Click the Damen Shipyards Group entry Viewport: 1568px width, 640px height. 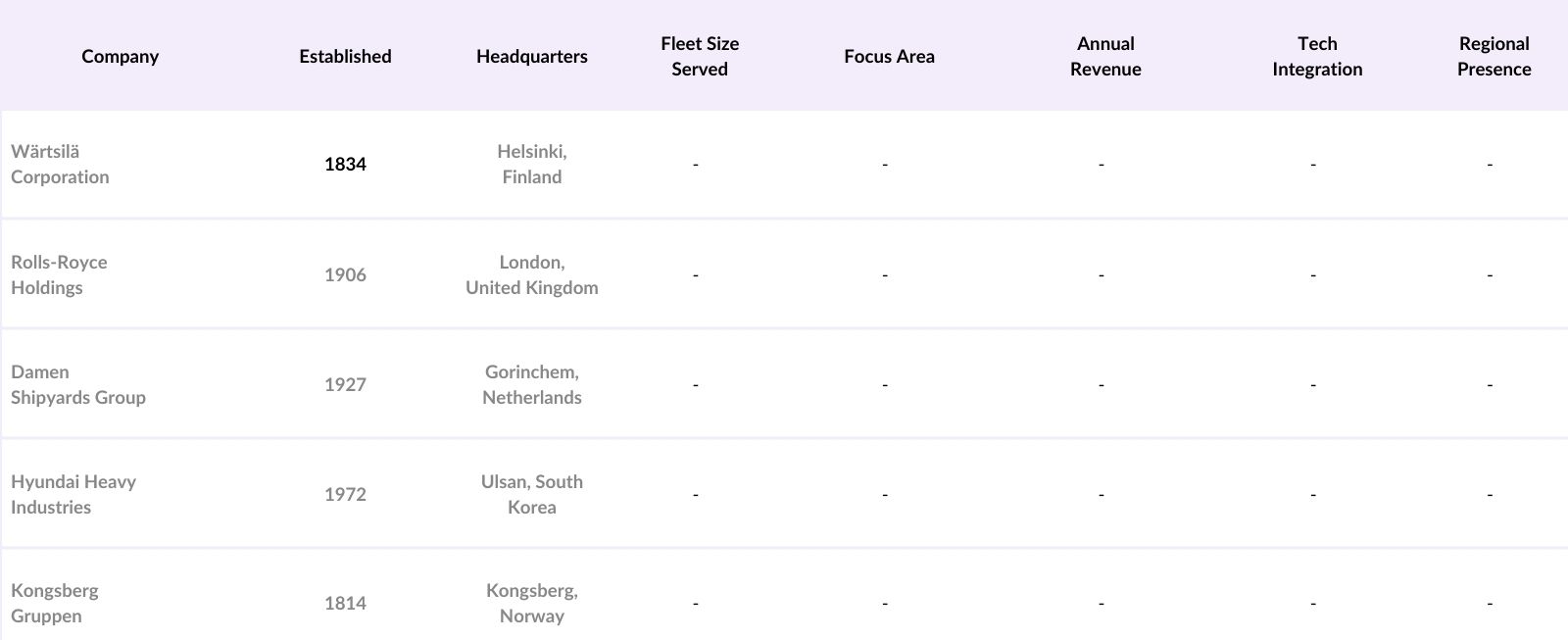(x=78, y=385)
